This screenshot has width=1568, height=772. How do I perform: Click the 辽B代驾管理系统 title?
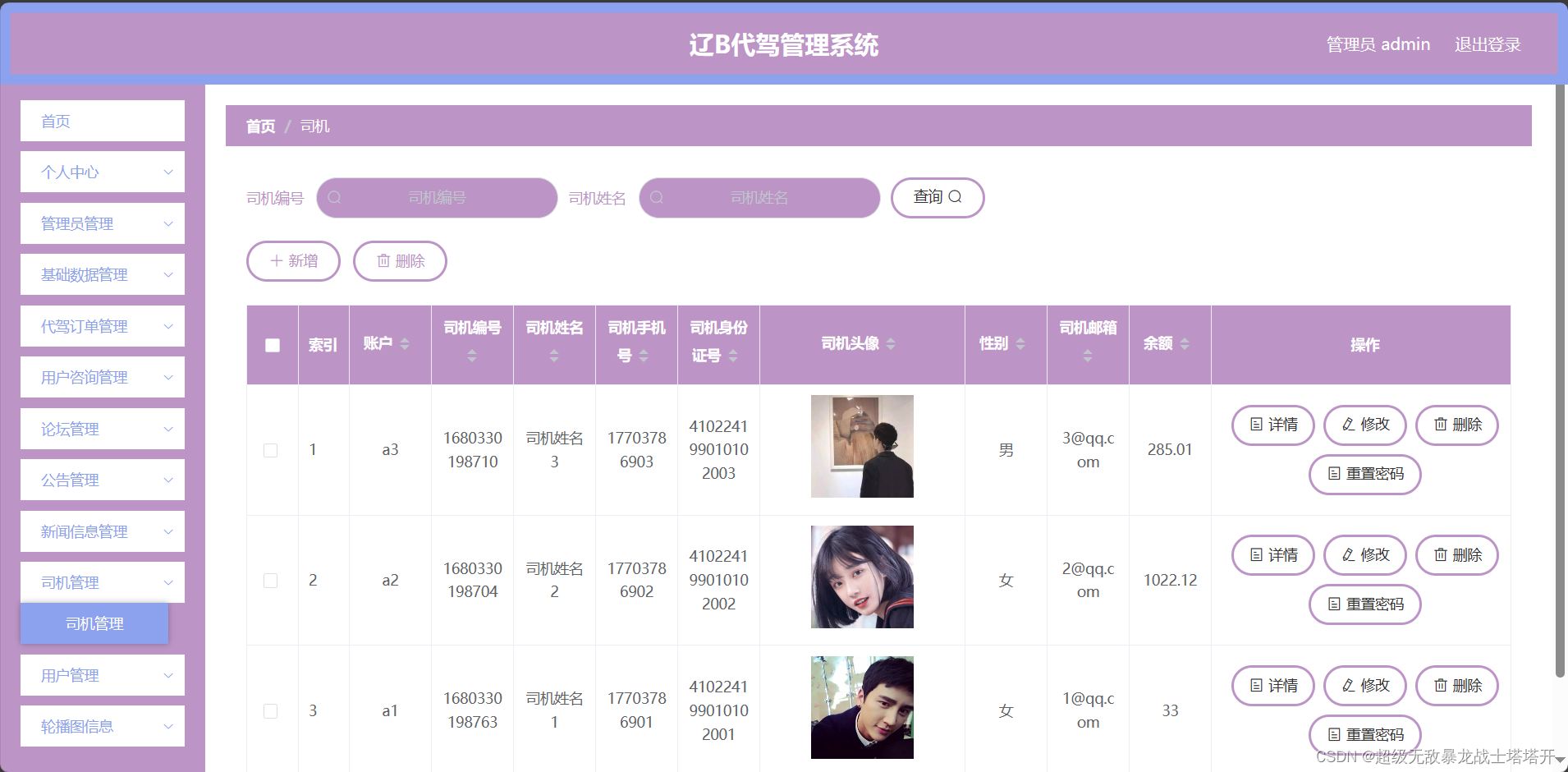click(783, 44)
